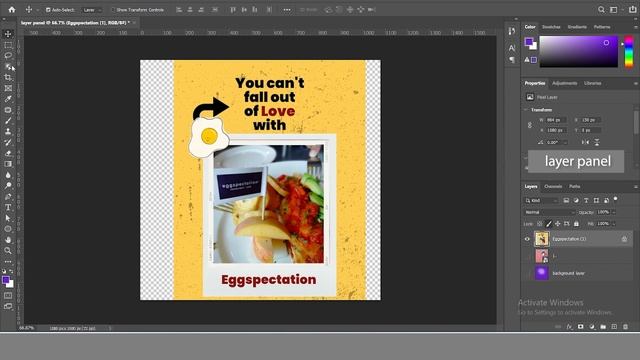Click the align left edges button
This screenshot has height=360, width=640.
click(179, 10)
